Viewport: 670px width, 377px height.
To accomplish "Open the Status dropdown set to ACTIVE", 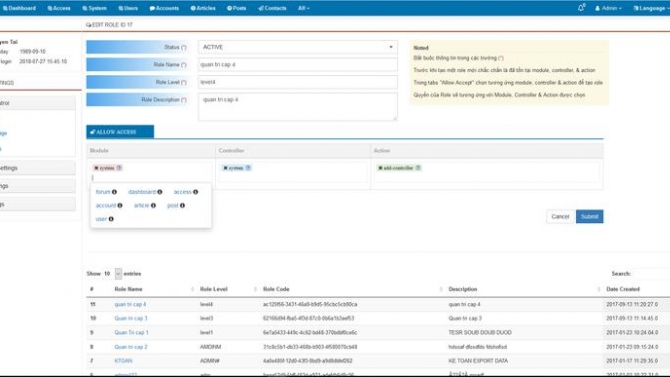I will pyautogui.click(x=297, y=47).
